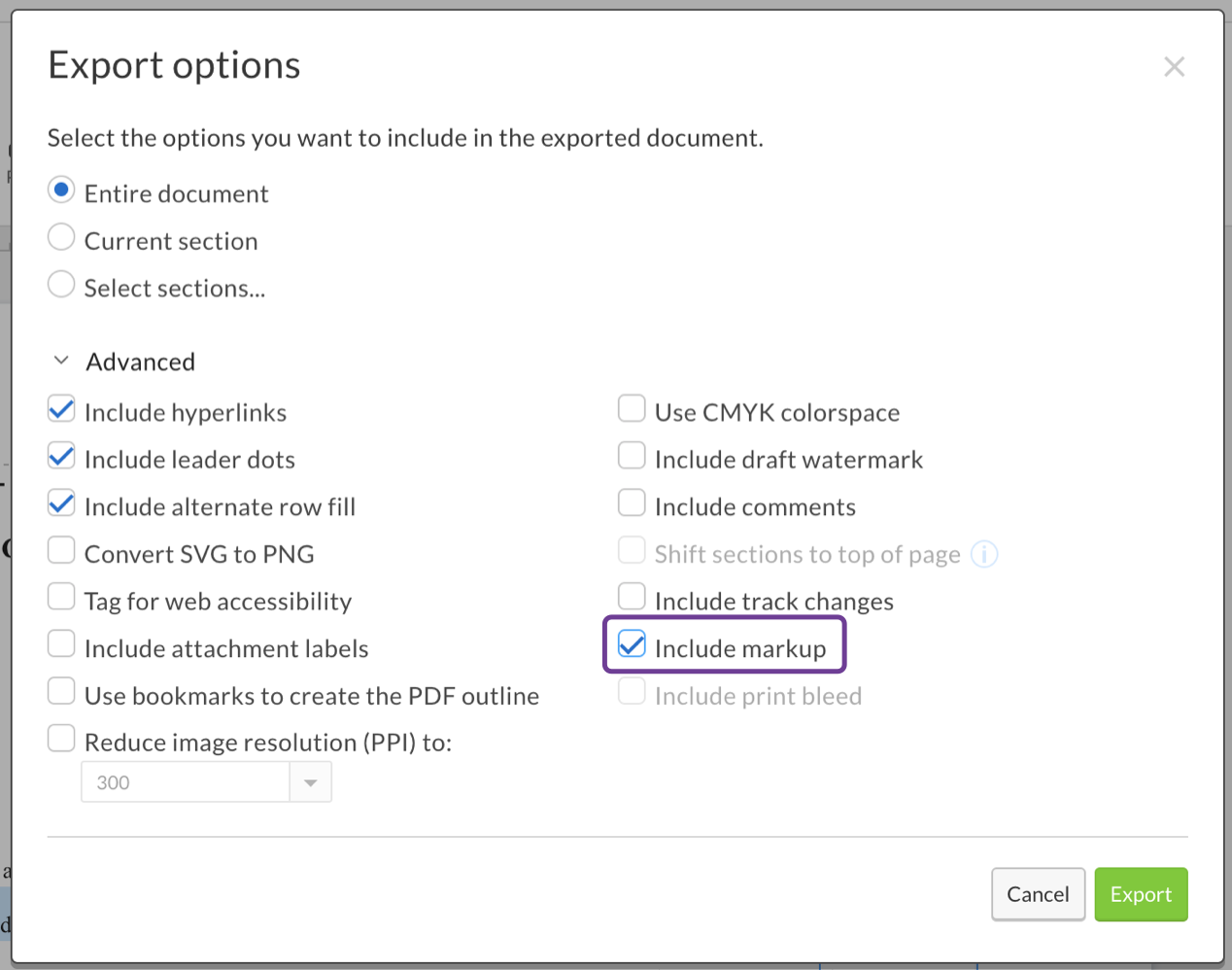Disable Include leader dots

point(61,457)
